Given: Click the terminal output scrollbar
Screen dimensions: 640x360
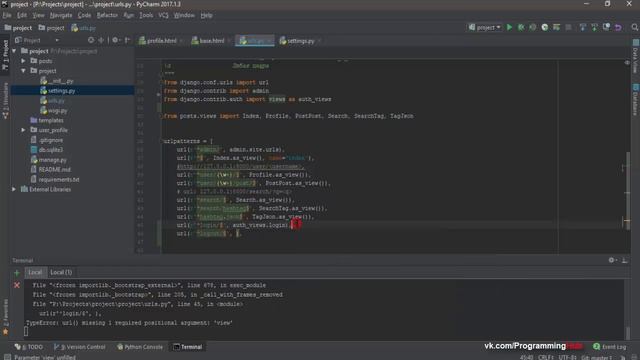Looking at the screenshot, I should [x=627, y=333].
